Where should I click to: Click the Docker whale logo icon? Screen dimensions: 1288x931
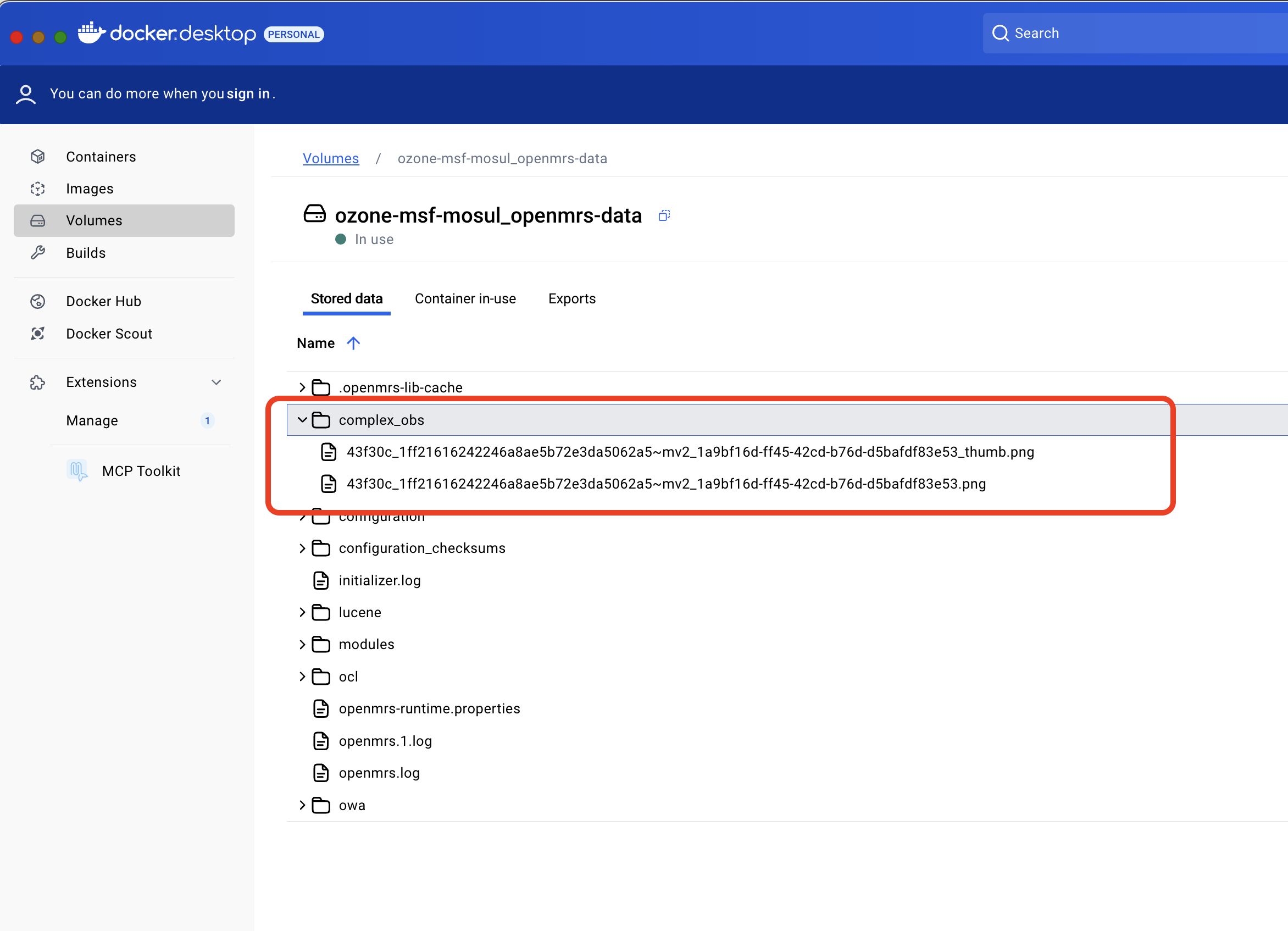(91, 33)
